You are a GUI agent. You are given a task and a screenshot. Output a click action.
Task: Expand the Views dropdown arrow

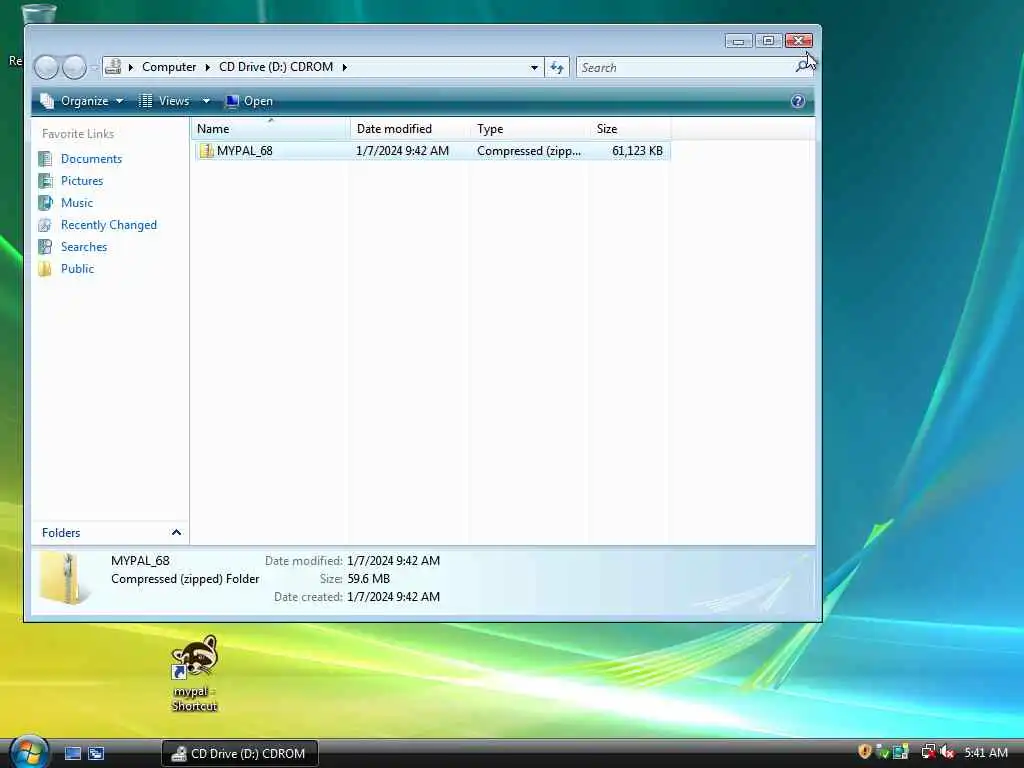pyautogui.click(x=206, y=101)
